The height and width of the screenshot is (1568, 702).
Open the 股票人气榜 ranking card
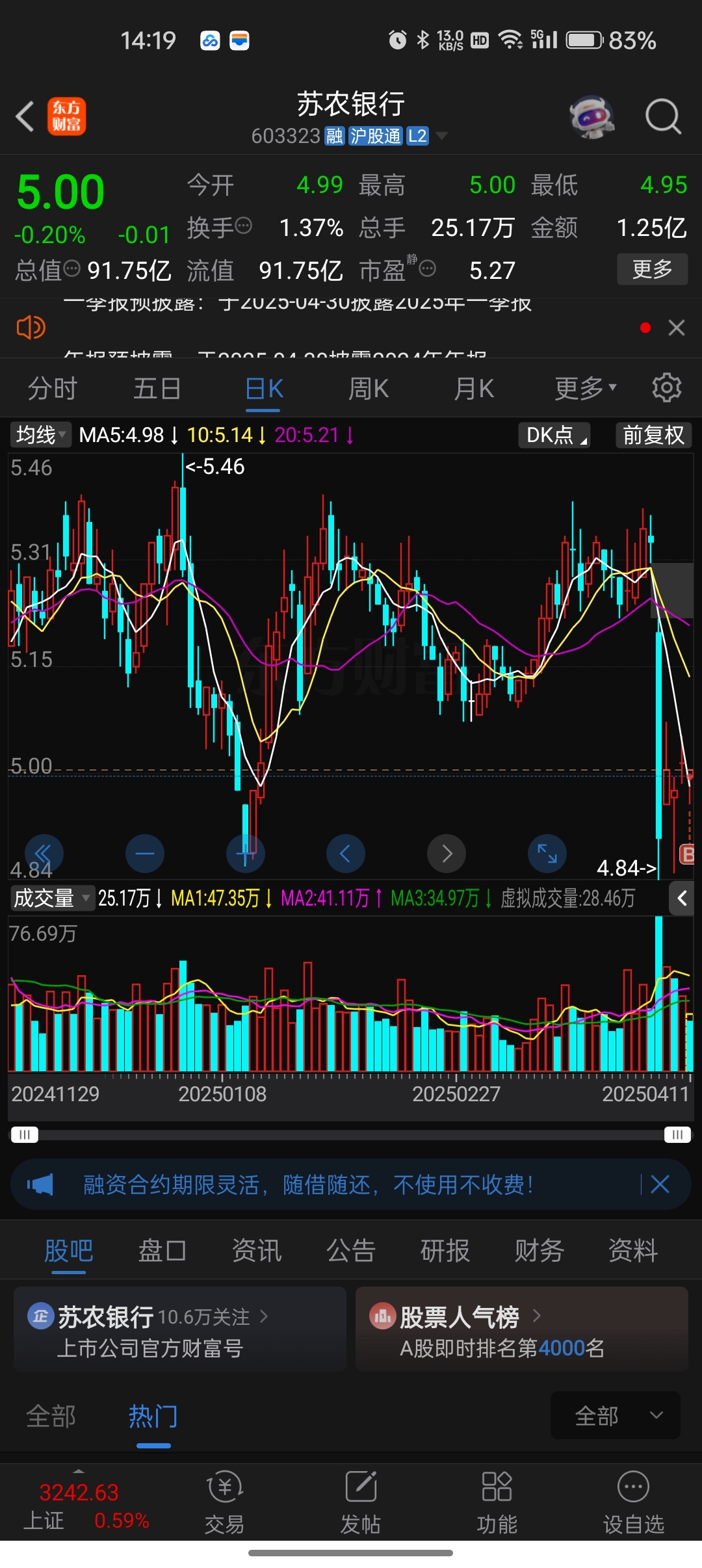click(x=522, y=1329)
